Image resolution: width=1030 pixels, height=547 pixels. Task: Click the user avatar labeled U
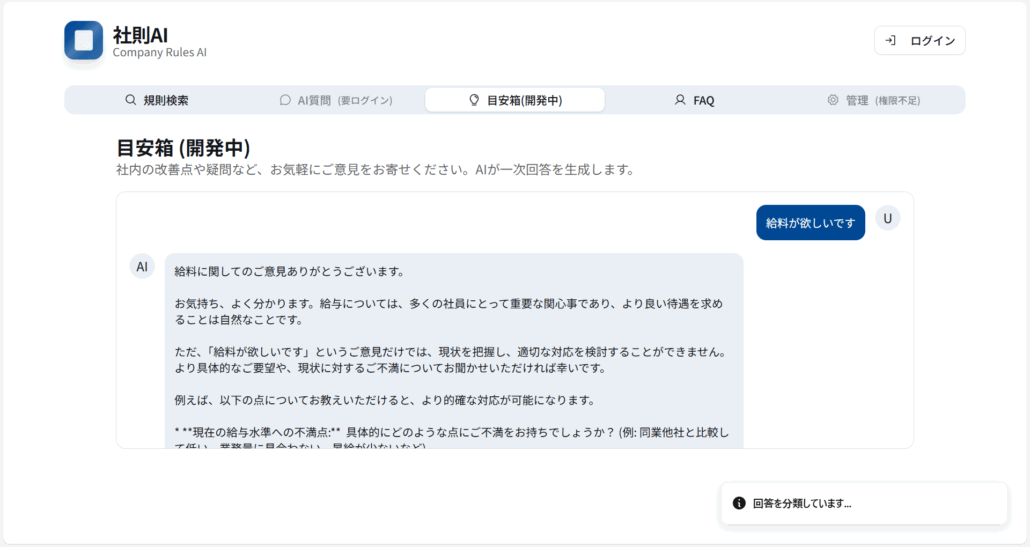pyautogui.click(x=887, y=217)
